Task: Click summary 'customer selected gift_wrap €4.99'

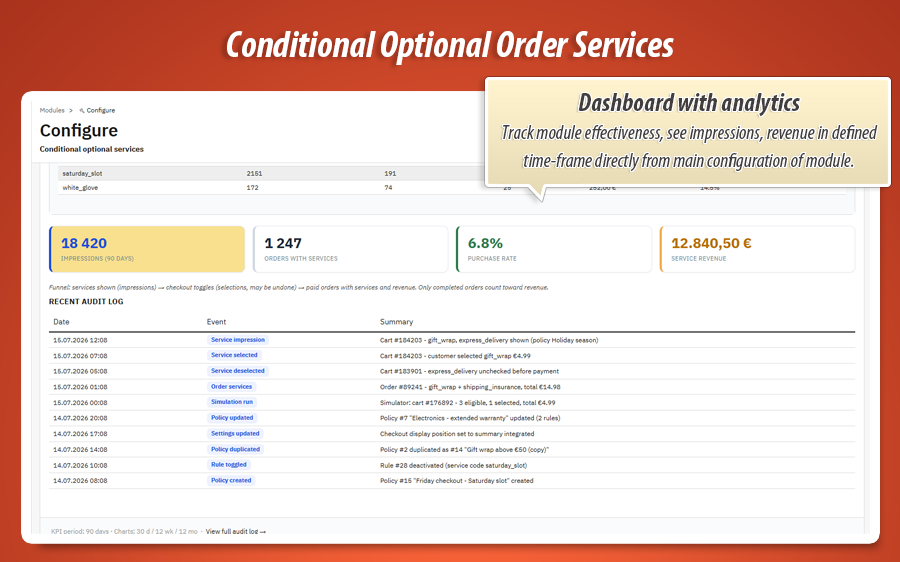Action: pyautogui.click(x=455, y=356)
